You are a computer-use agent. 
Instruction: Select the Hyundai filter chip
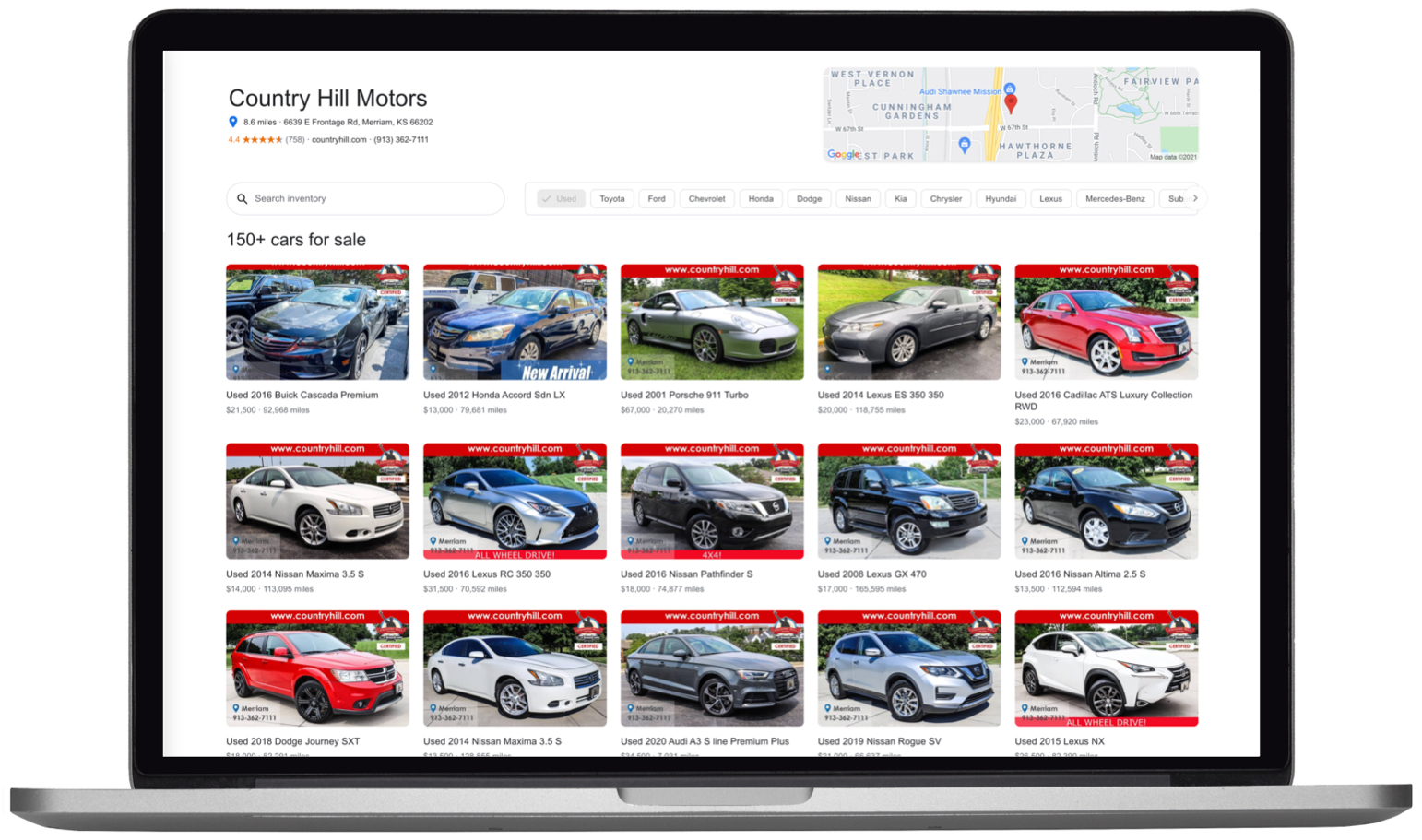[x=1001, y=198]
